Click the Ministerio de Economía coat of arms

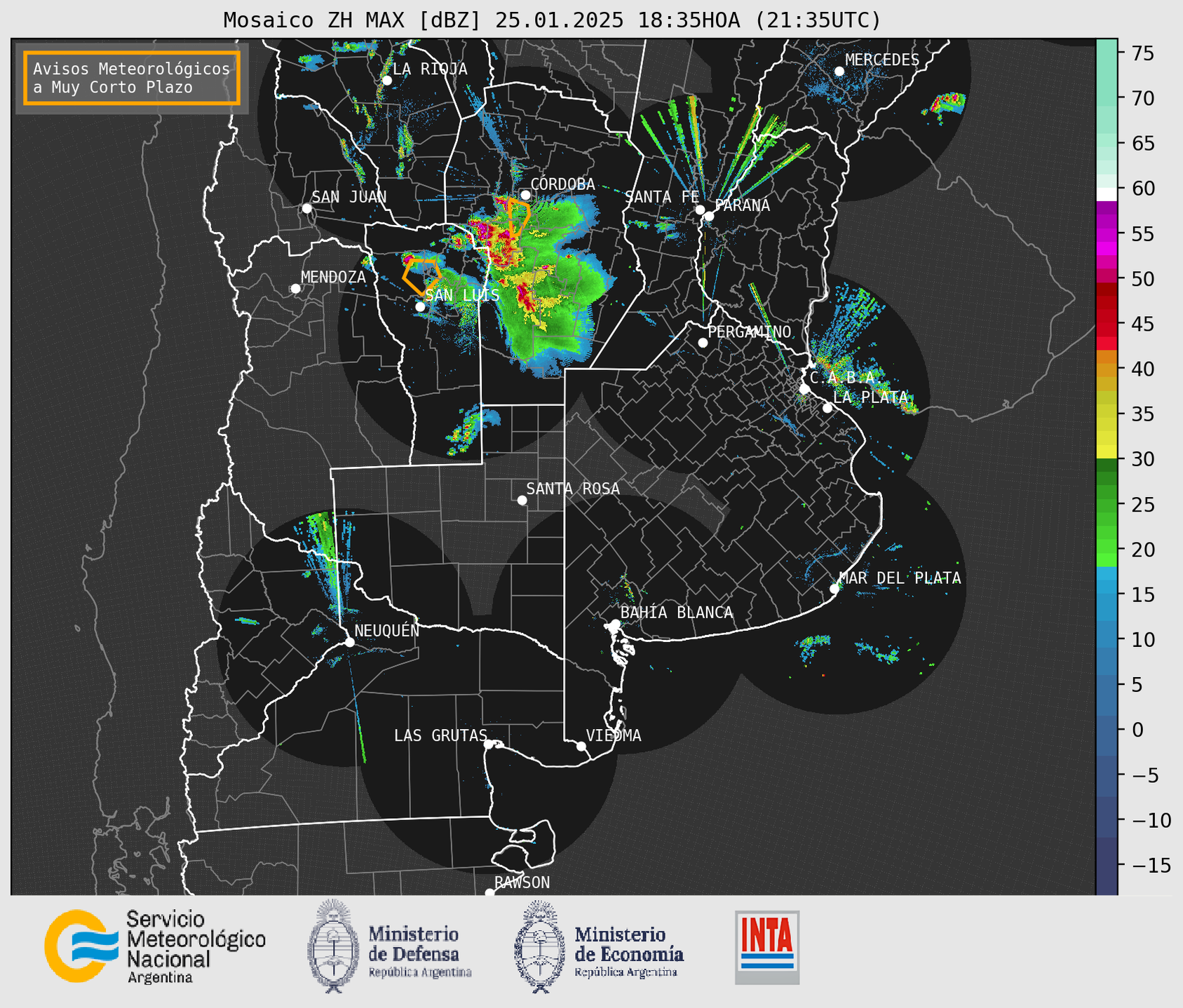point(540,946)
